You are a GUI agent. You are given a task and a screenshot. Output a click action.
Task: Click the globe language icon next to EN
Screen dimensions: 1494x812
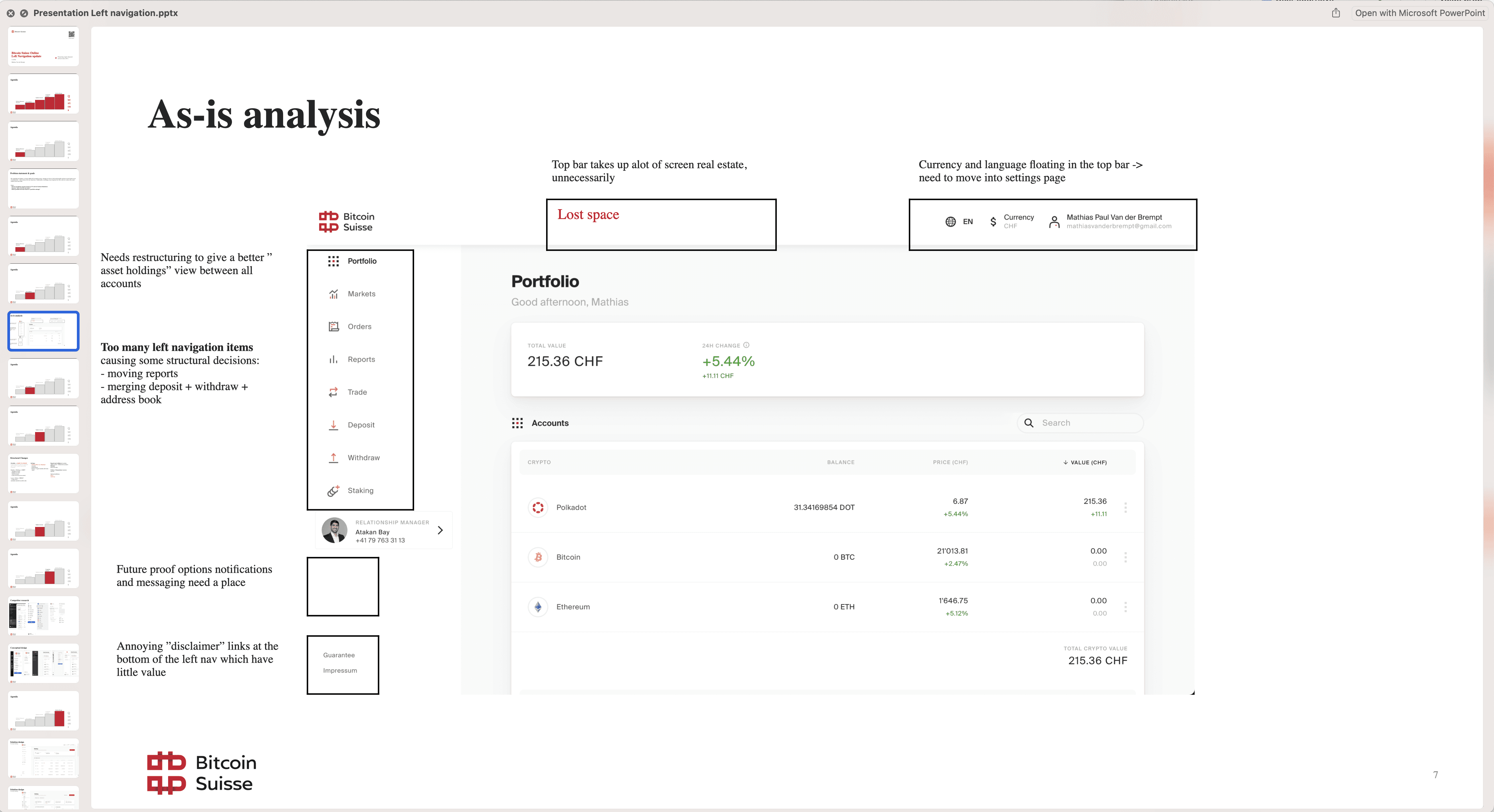pos(951,222)
